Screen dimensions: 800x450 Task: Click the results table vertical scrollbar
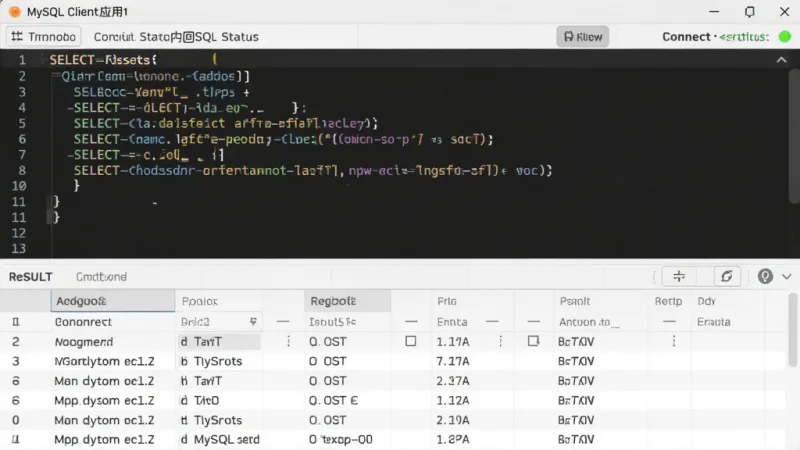[x=793, y=330]
